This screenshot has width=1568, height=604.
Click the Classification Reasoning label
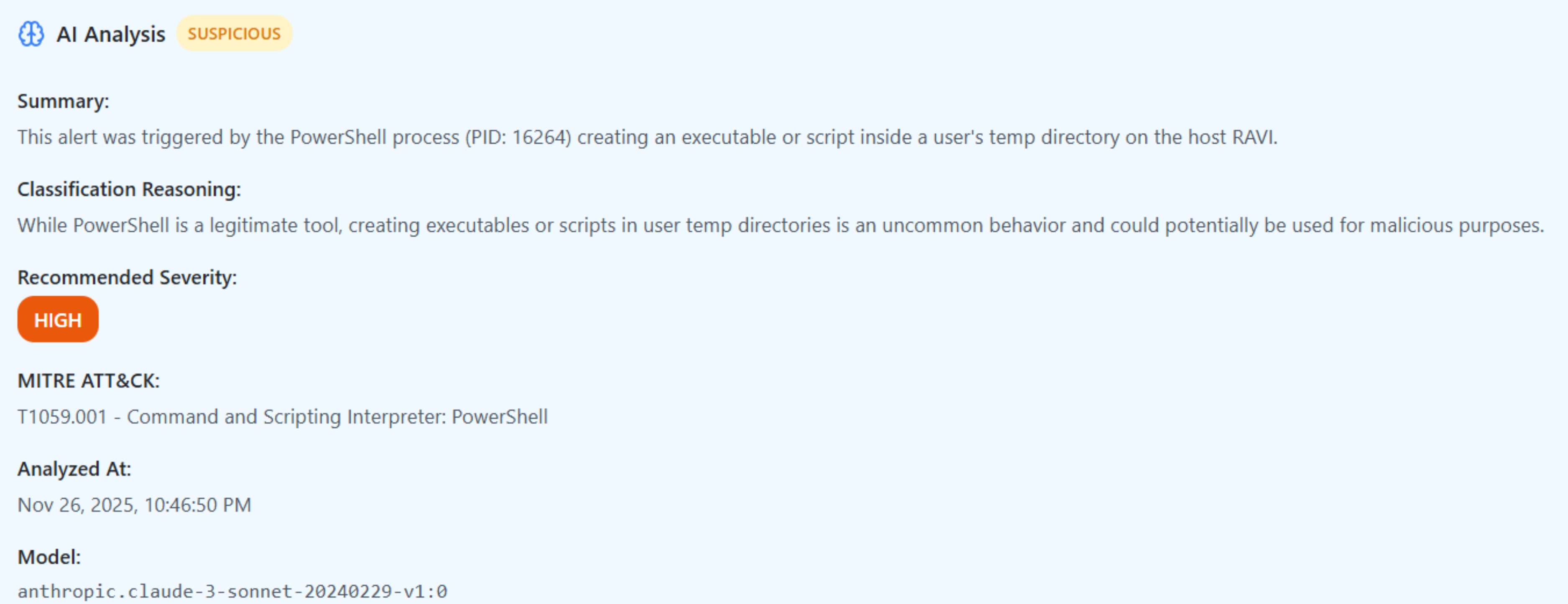coord(129,189)
